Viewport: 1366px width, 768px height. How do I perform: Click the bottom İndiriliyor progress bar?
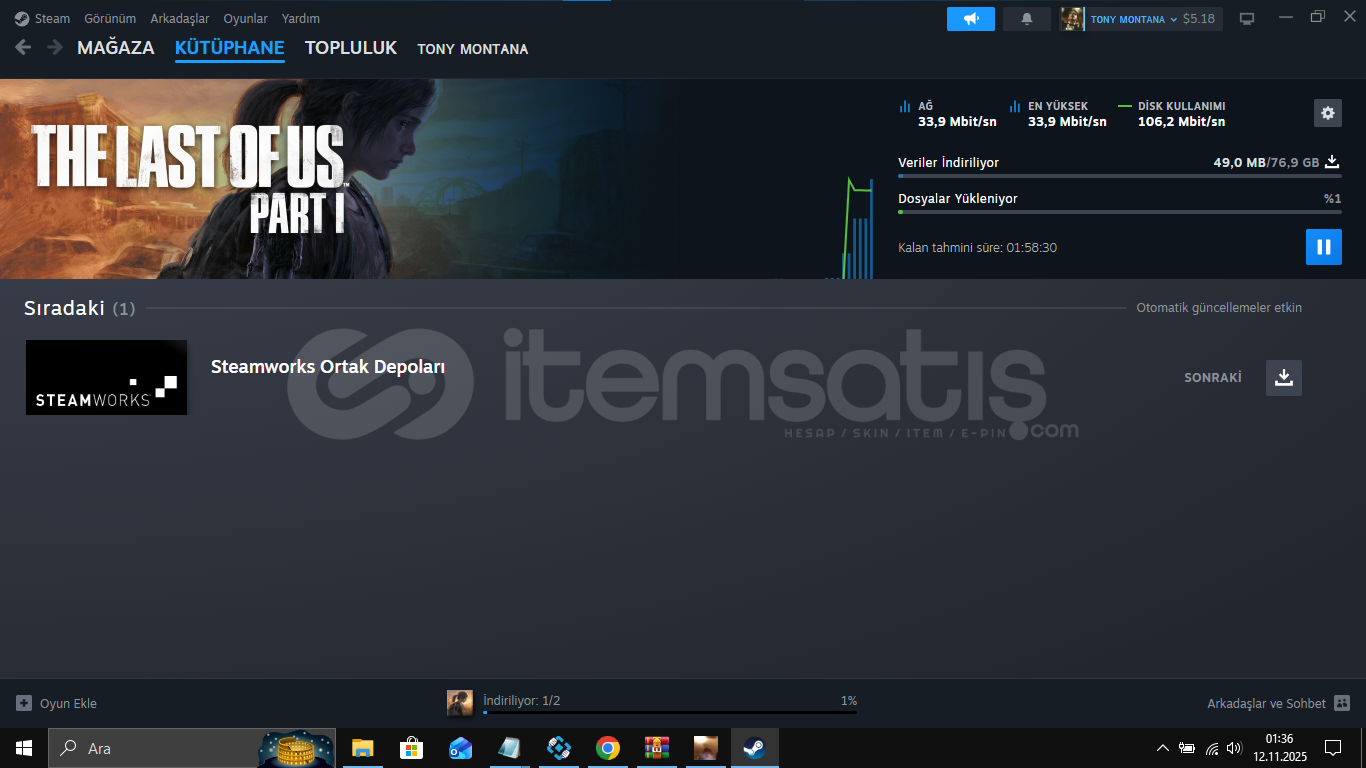coord(670,712)
